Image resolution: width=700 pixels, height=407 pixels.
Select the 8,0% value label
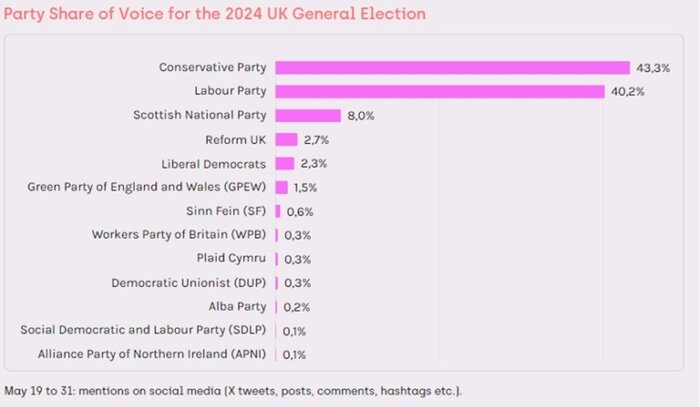pyautogui.click(x=360, y=115)
